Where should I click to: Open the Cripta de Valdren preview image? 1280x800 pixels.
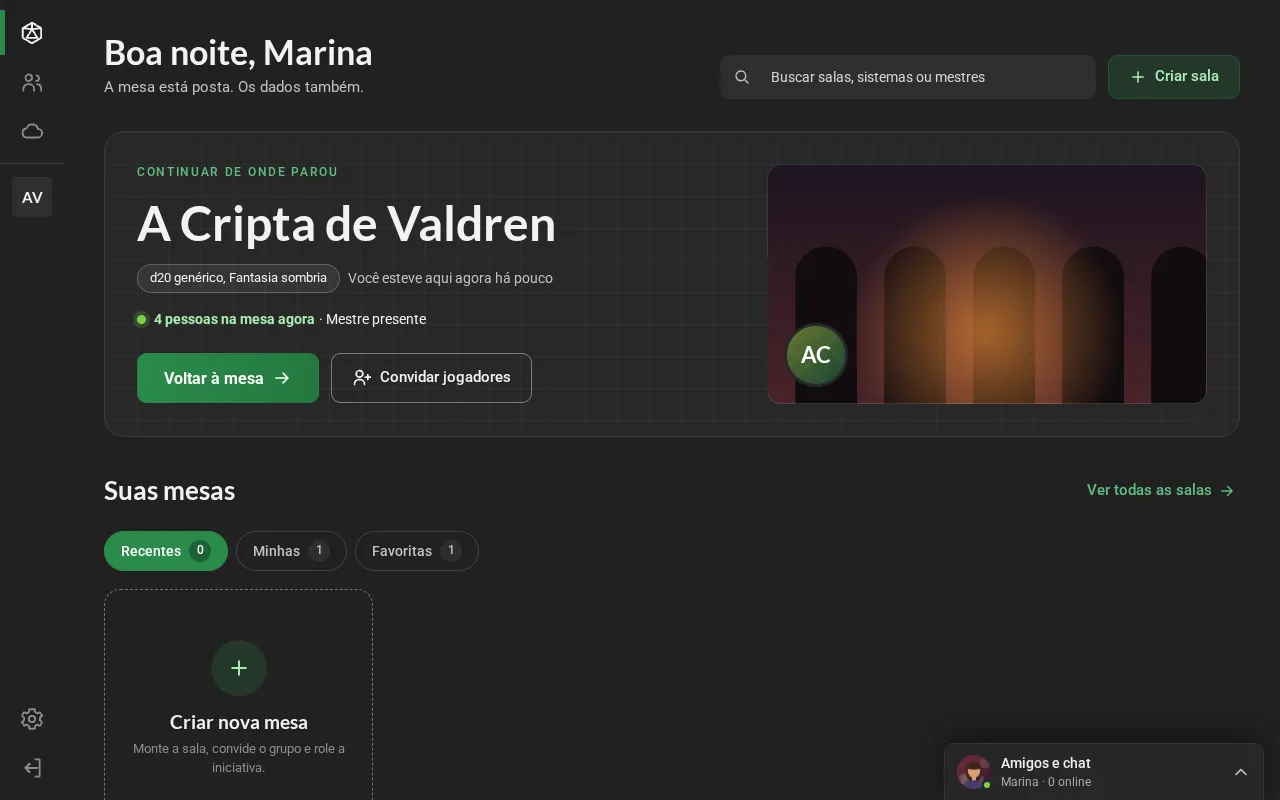[x=987, y=284]
